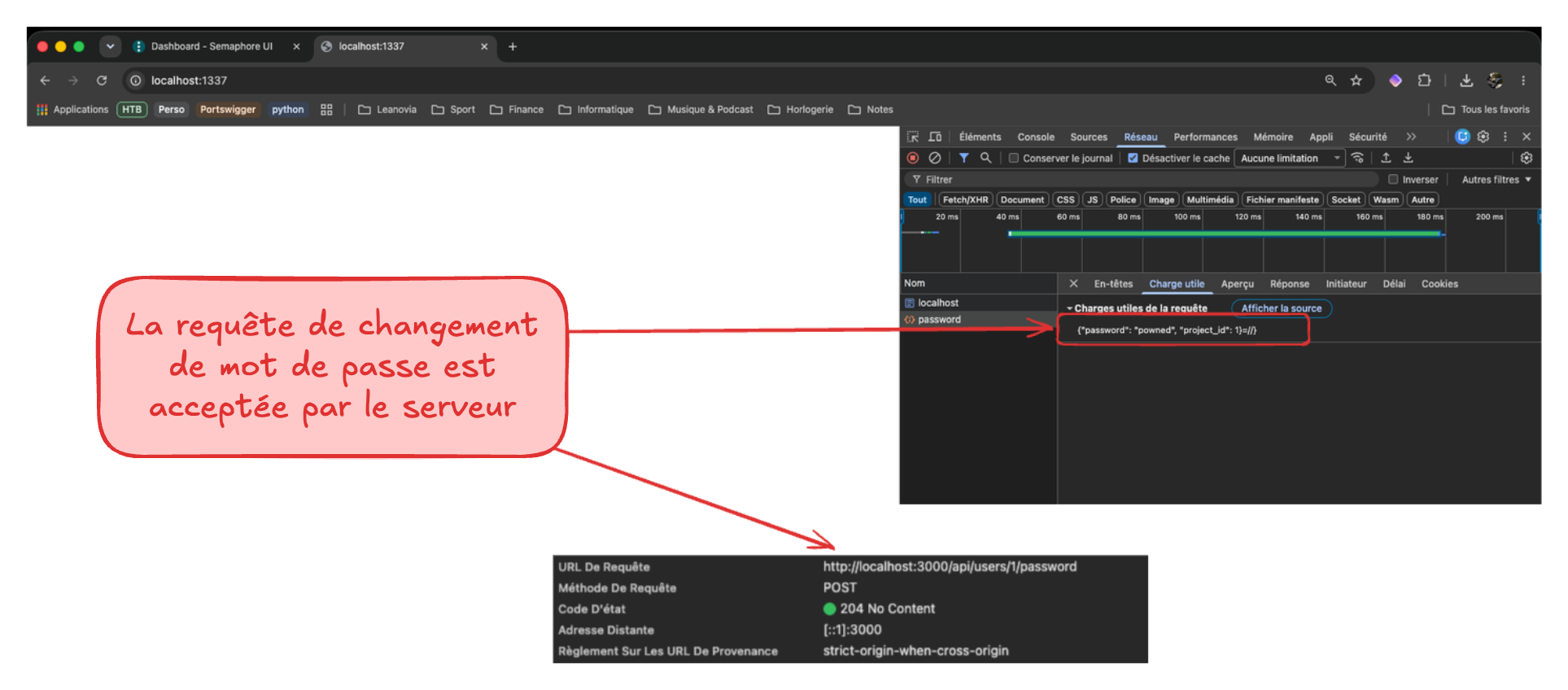Open the 'python' bookmark

click(288, 110)
